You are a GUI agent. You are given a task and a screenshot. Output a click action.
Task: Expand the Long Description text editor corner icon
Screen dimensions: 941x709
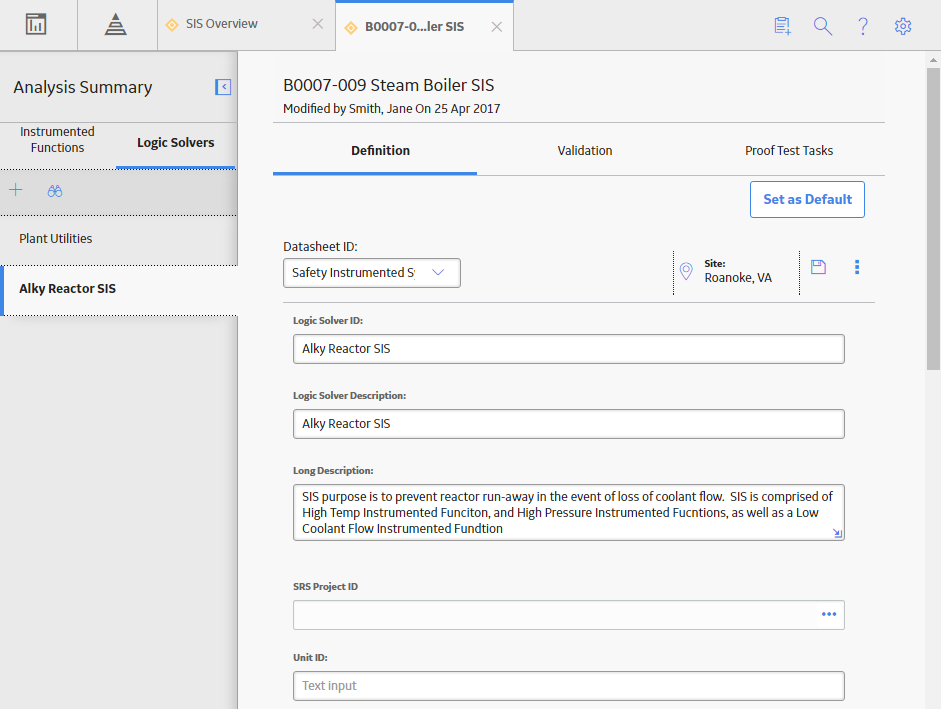coord(837,533)
